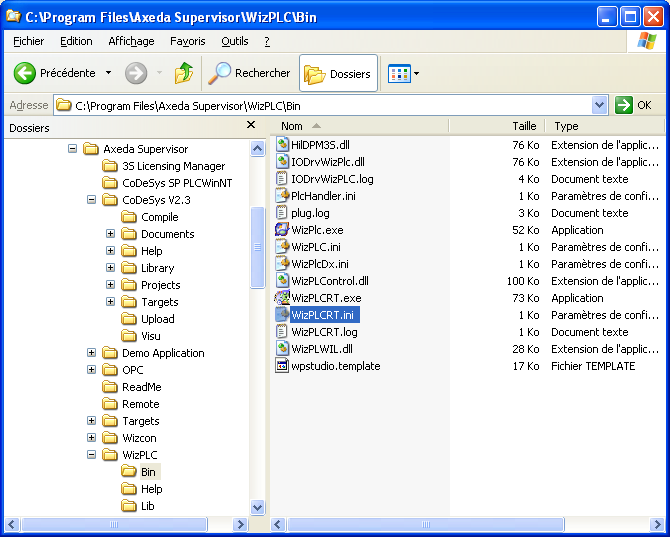The height and width of the screenshot is (537, 670).
Task: Select the WizPLWIL.dll file icon
Action: click(282, 349)
